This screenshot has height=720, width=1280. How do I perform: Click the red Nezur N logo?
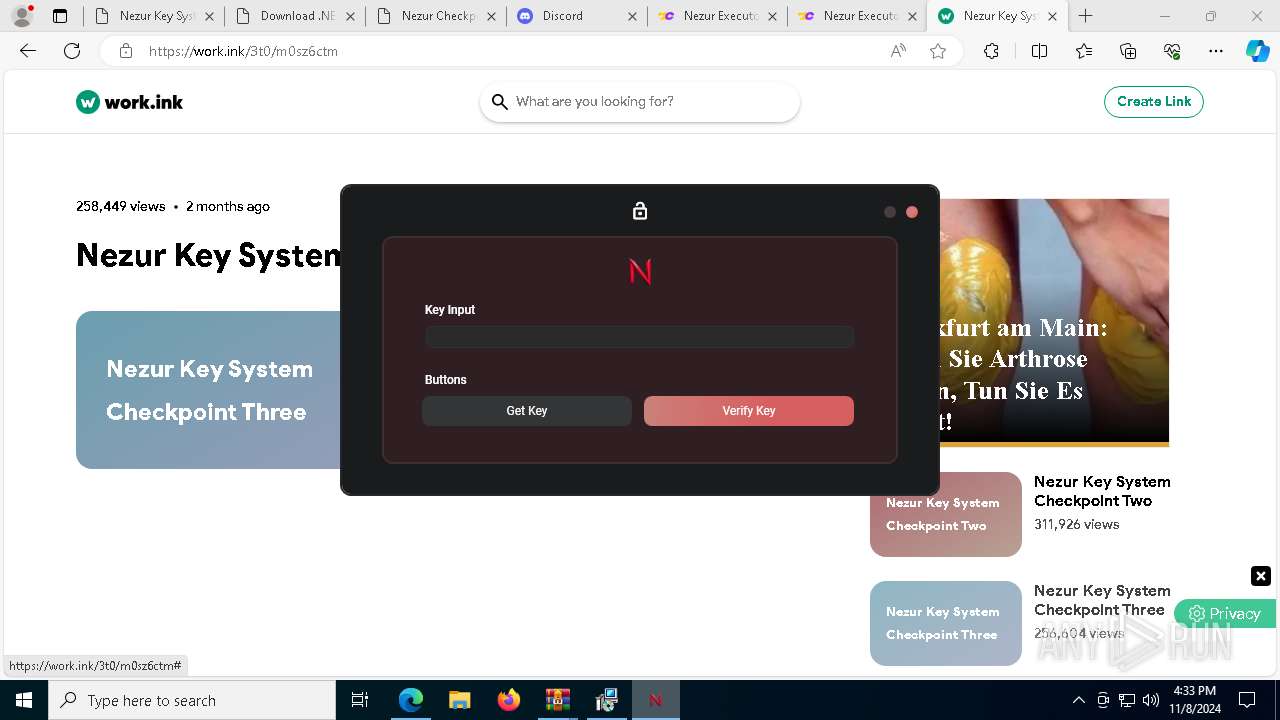[x=640, y=271]
